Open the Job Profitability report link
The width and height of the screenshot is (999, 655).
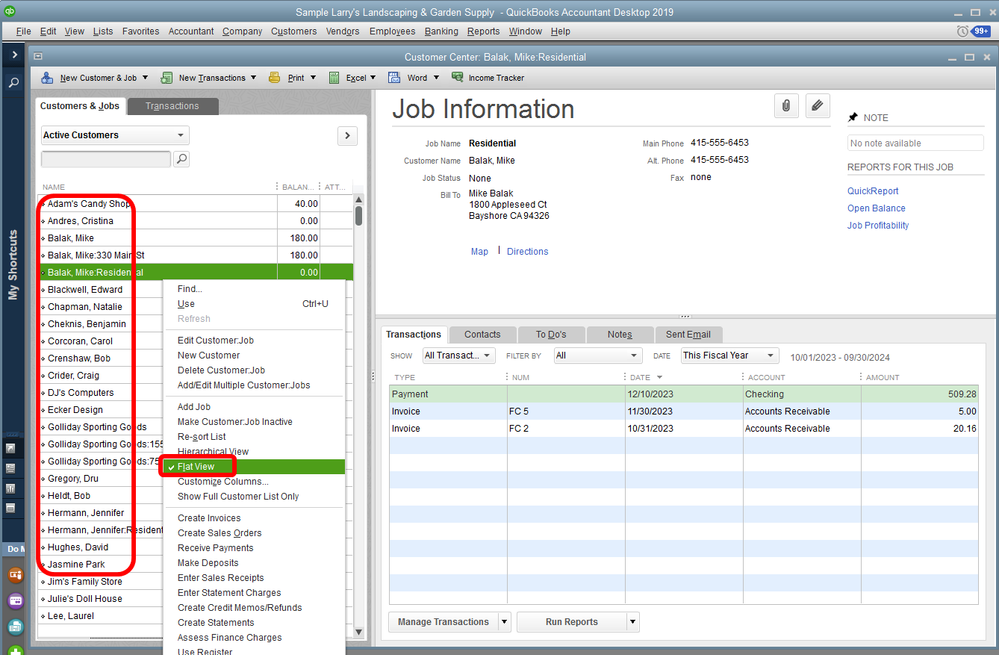(x=877, y=226)
